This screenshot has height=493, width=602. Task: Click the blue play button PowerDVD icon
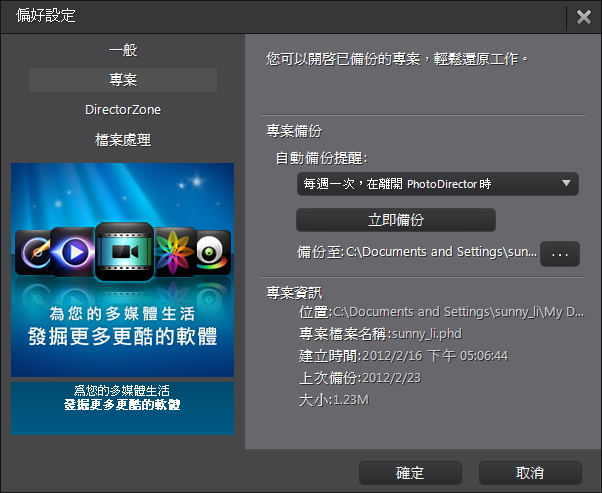click(x=73, y=252)
